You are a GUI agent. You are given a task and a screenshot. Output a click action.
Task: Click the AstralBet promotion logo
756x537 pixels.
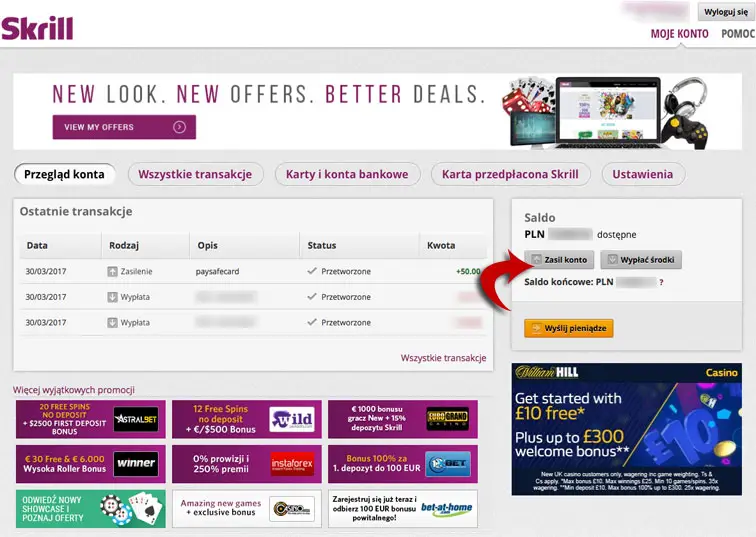coord(136,419)
